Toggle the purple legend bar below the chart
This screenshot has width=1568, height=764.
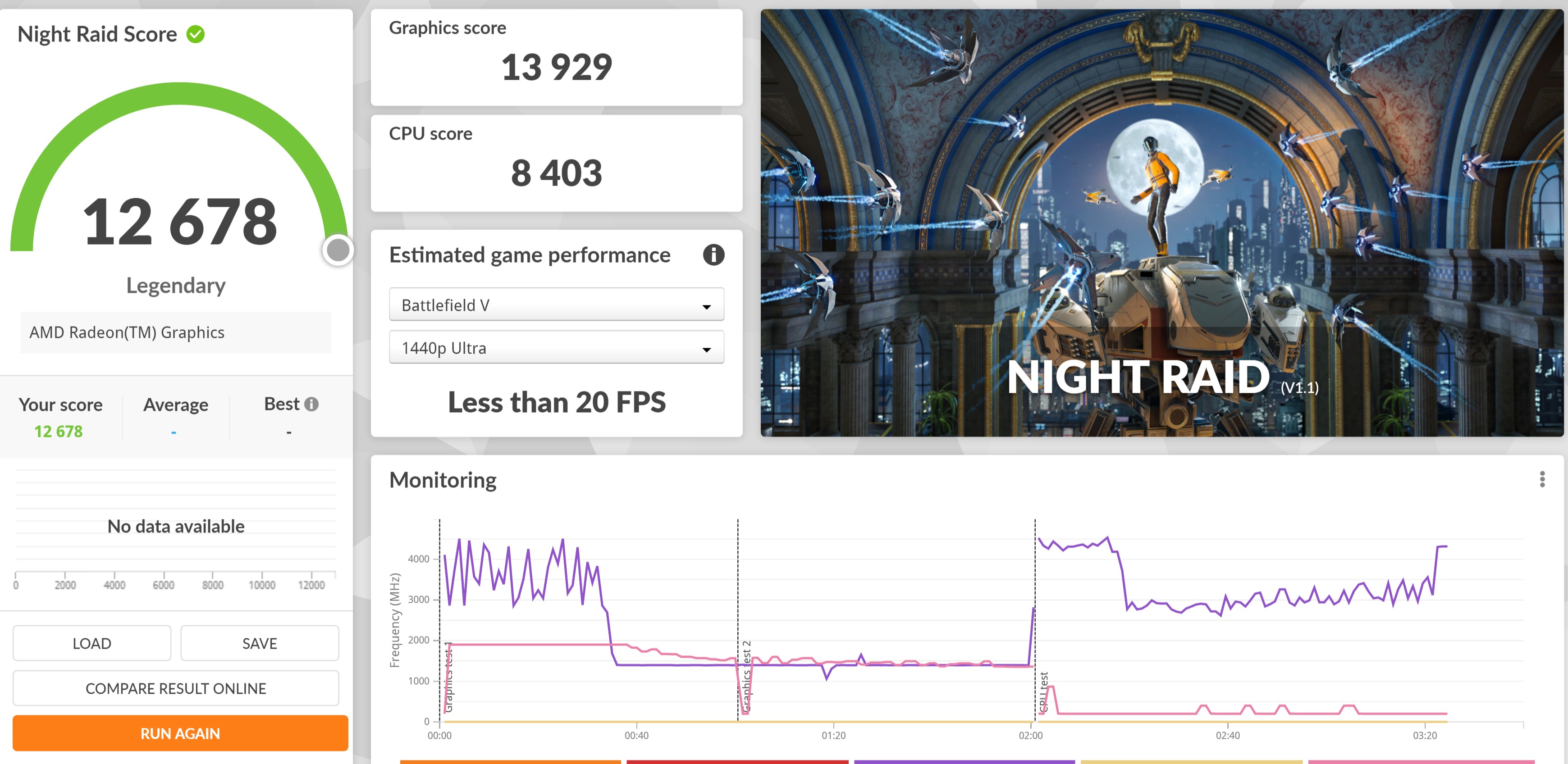pos(964,761)
